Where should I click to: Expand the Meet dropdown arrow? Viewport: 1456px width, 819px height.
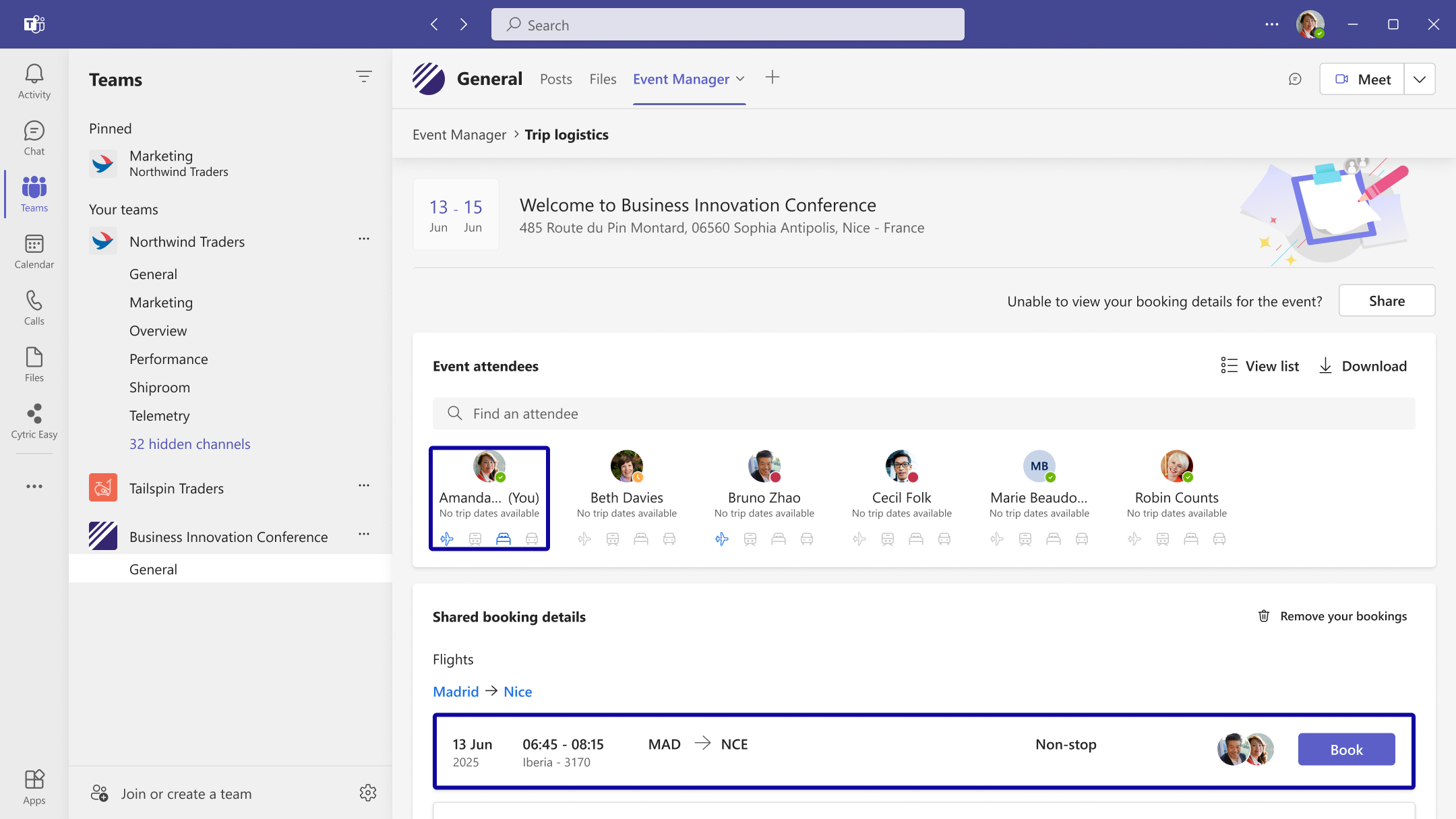click(x=1420, y=80)
